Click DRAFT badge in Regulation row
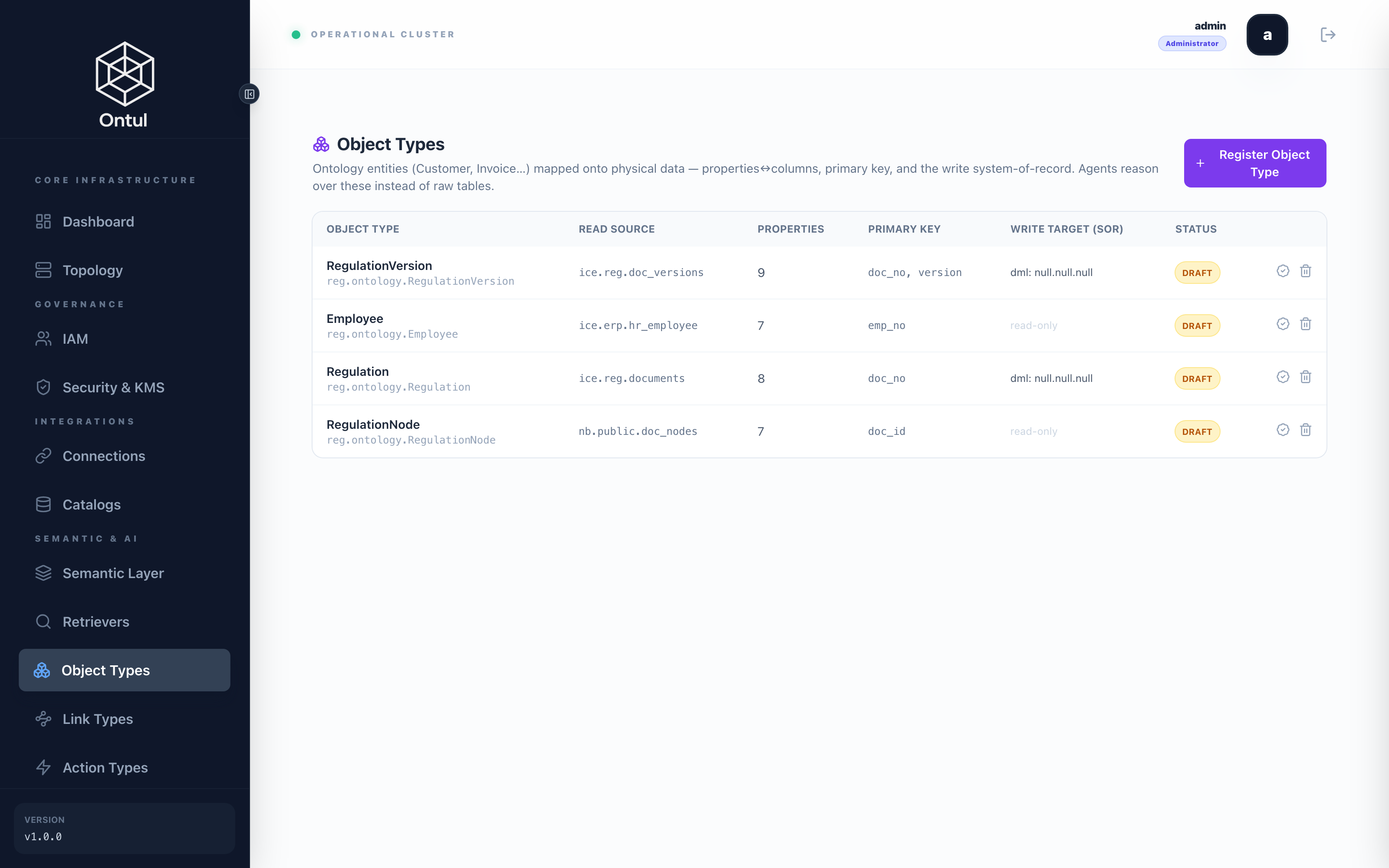1389x868 pixels. (x=1197, y=378)
